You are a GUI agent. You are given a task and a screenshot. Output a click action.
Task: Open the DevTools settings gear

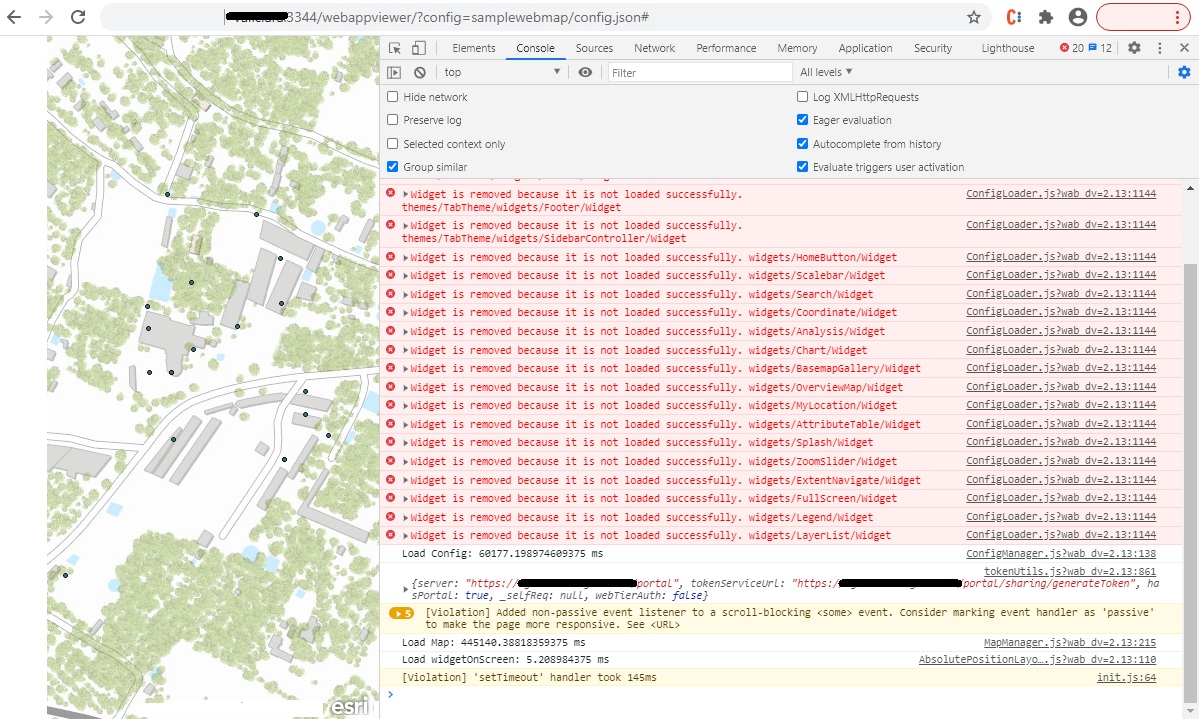1134,47
